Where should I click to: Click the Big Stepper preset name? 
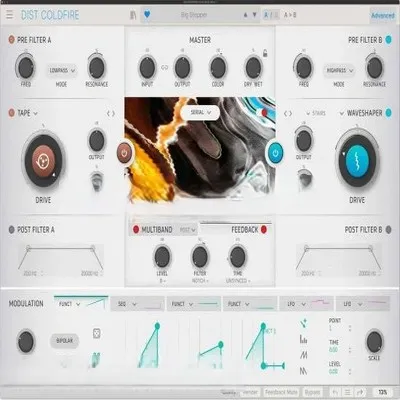click(194, 15)
